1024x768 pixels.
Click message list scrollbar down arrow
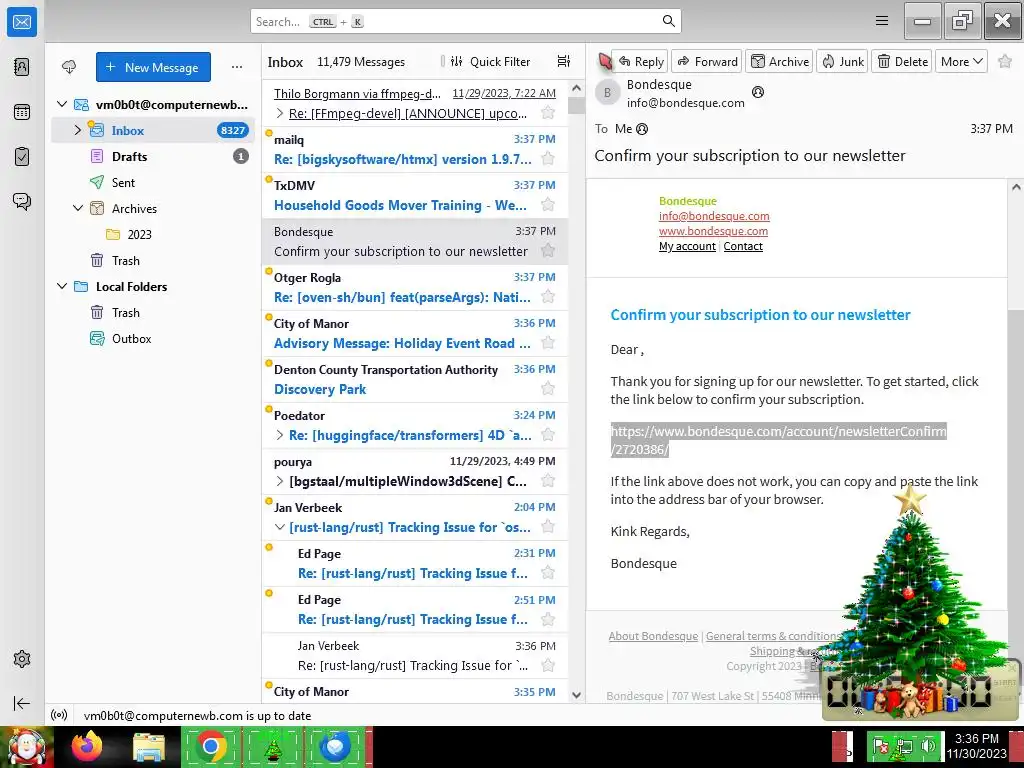(x=576, y=695)
